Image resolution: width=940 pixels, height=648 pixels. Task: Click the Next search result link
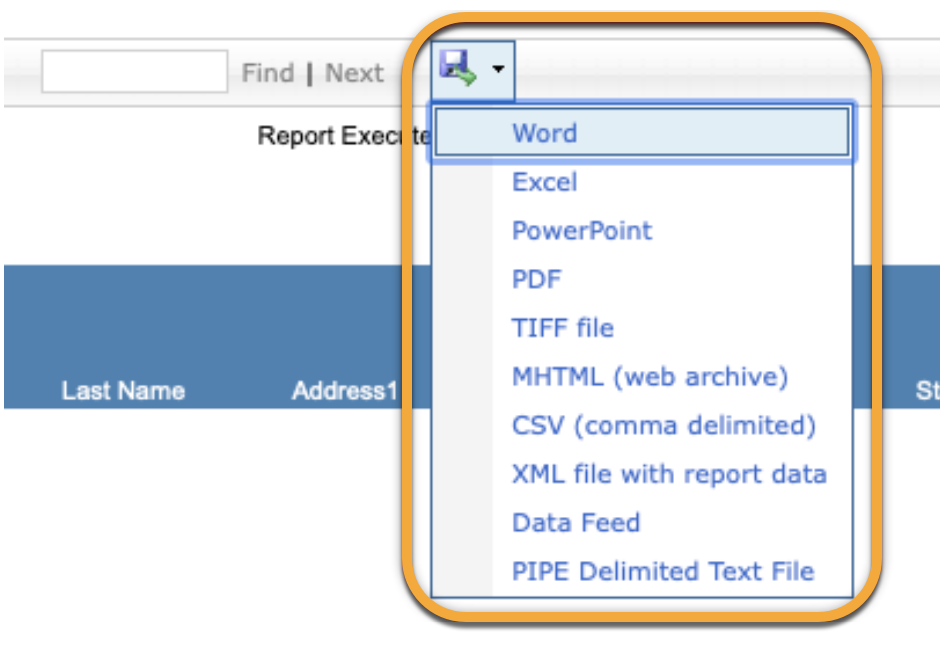[354, 73]
